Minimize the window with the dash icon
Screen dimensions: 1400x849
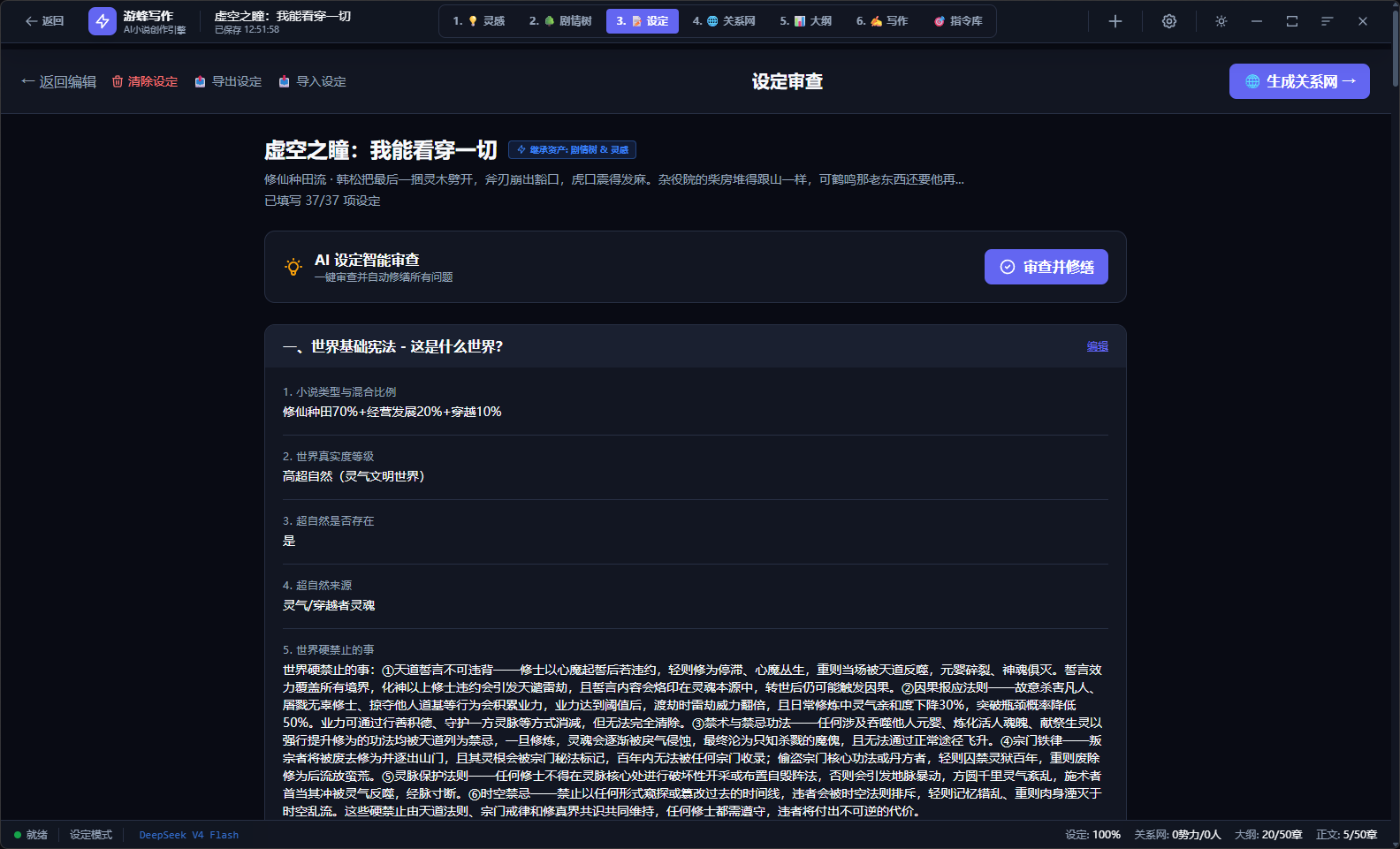[x=1257, y=21]
